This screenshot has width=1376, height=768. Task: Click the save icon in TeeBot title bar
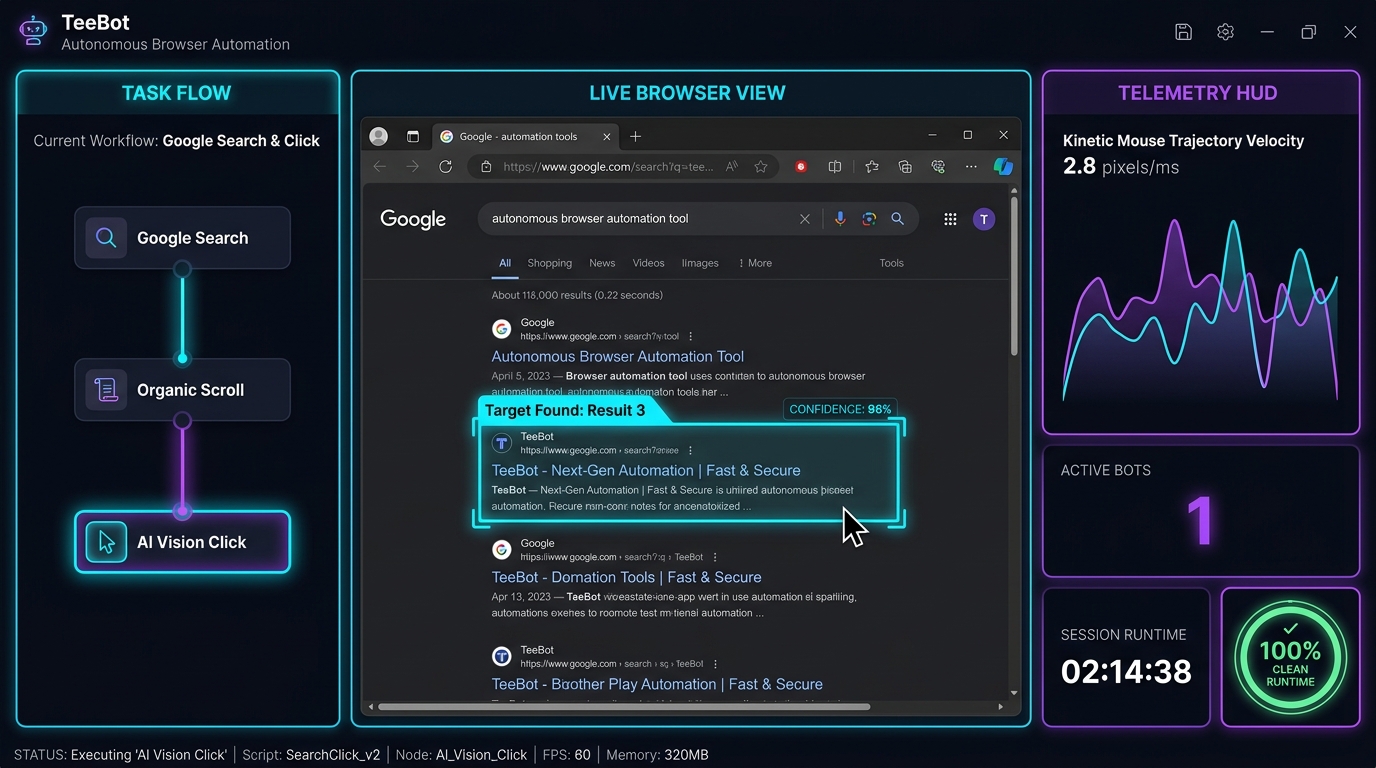pos(1183,32)
